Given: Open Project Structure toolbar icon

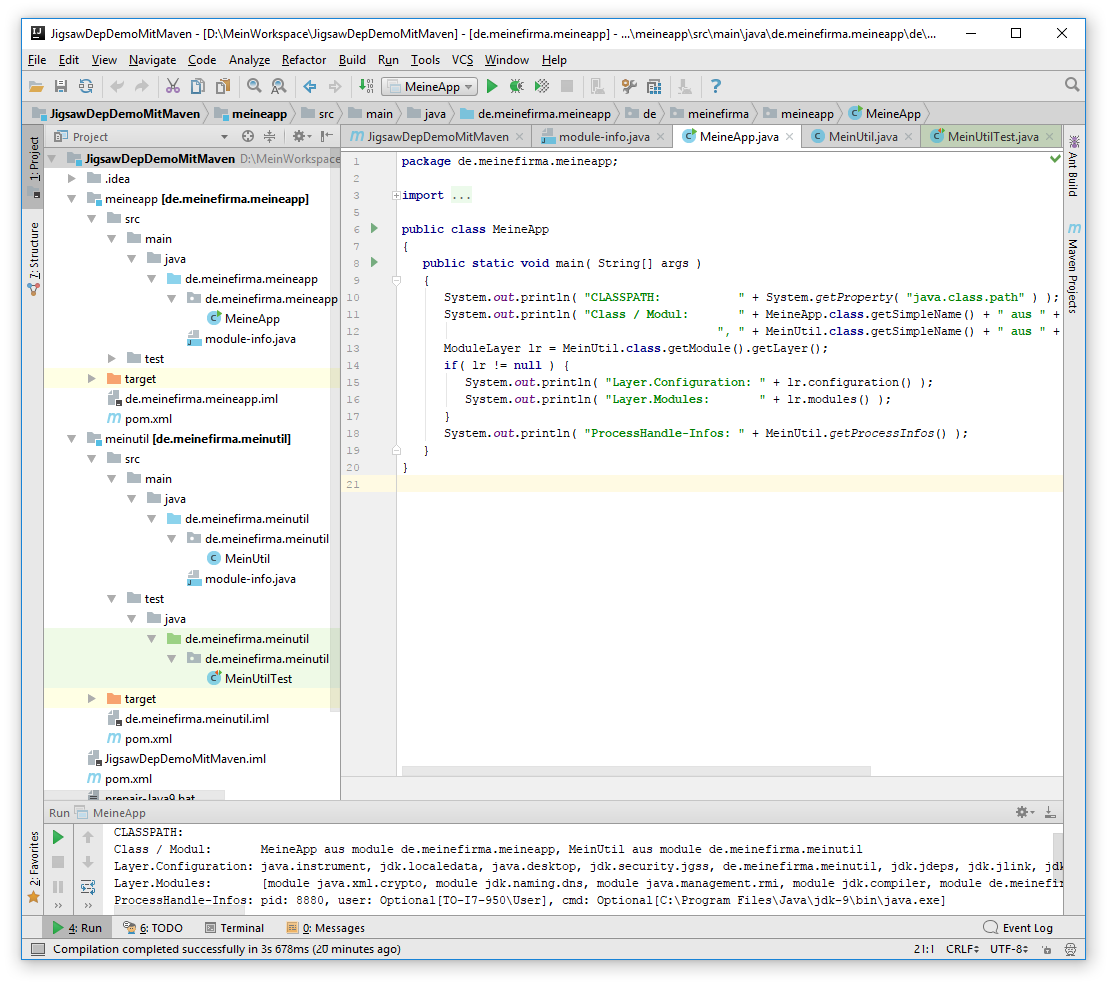Looking at the screenshot, I should pos(654,86).
